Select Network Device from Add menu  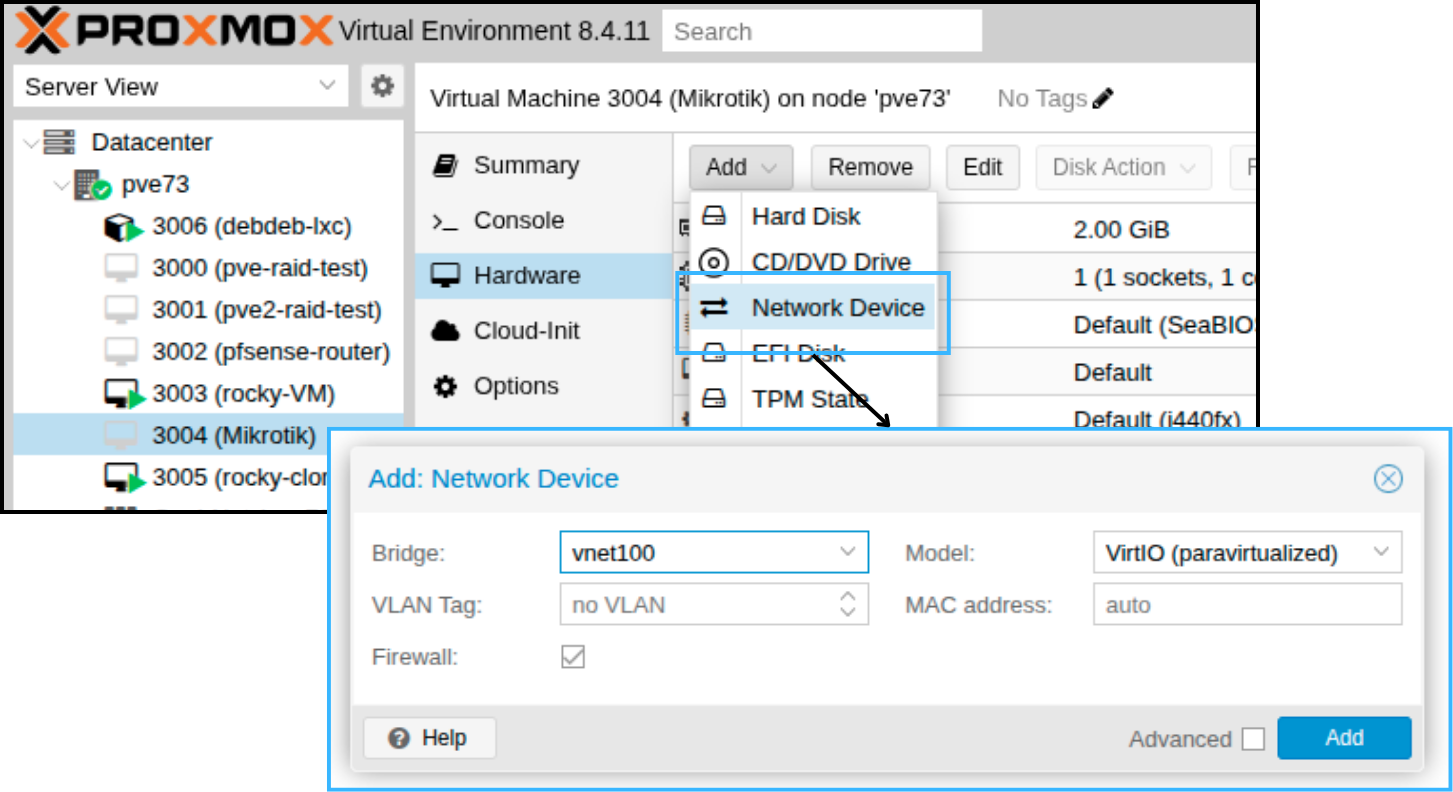click(x=837, y=308)
